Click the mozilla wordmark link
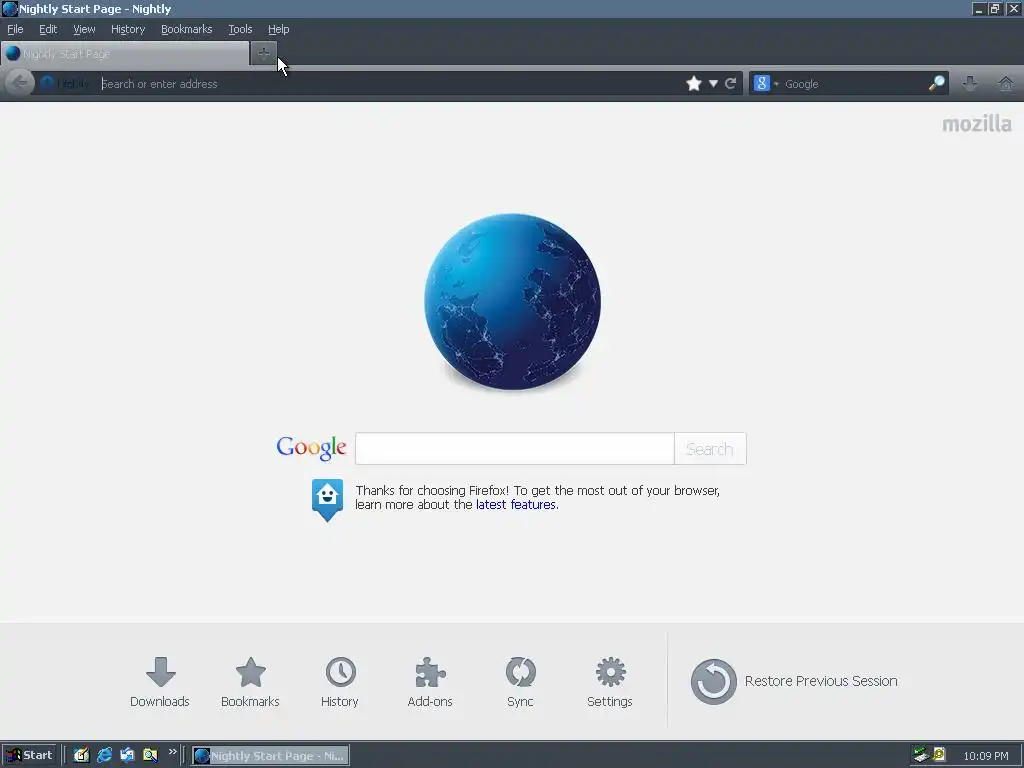1024x768 pixels. click(977, 124)
